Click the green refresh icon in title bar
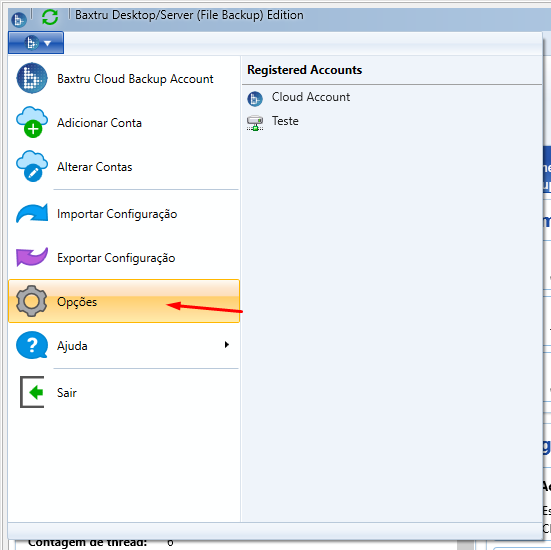The height and width of the screenshot is (550, 551). click(x=50, y=17)
